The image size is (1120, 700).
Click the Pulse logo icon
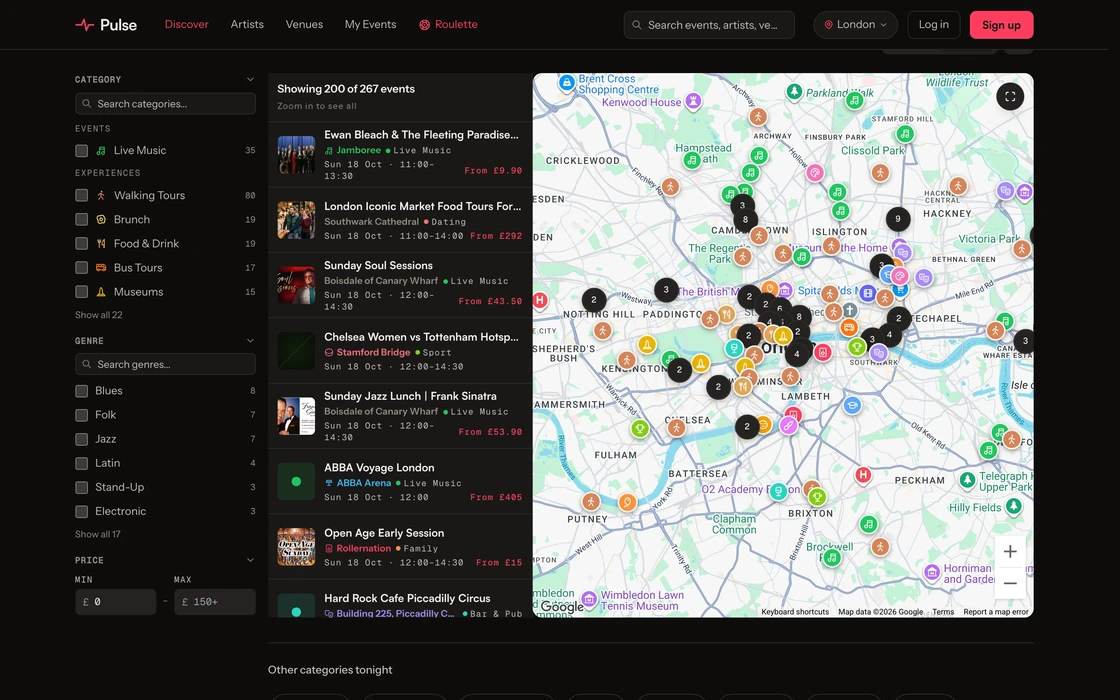pos(84,25)
